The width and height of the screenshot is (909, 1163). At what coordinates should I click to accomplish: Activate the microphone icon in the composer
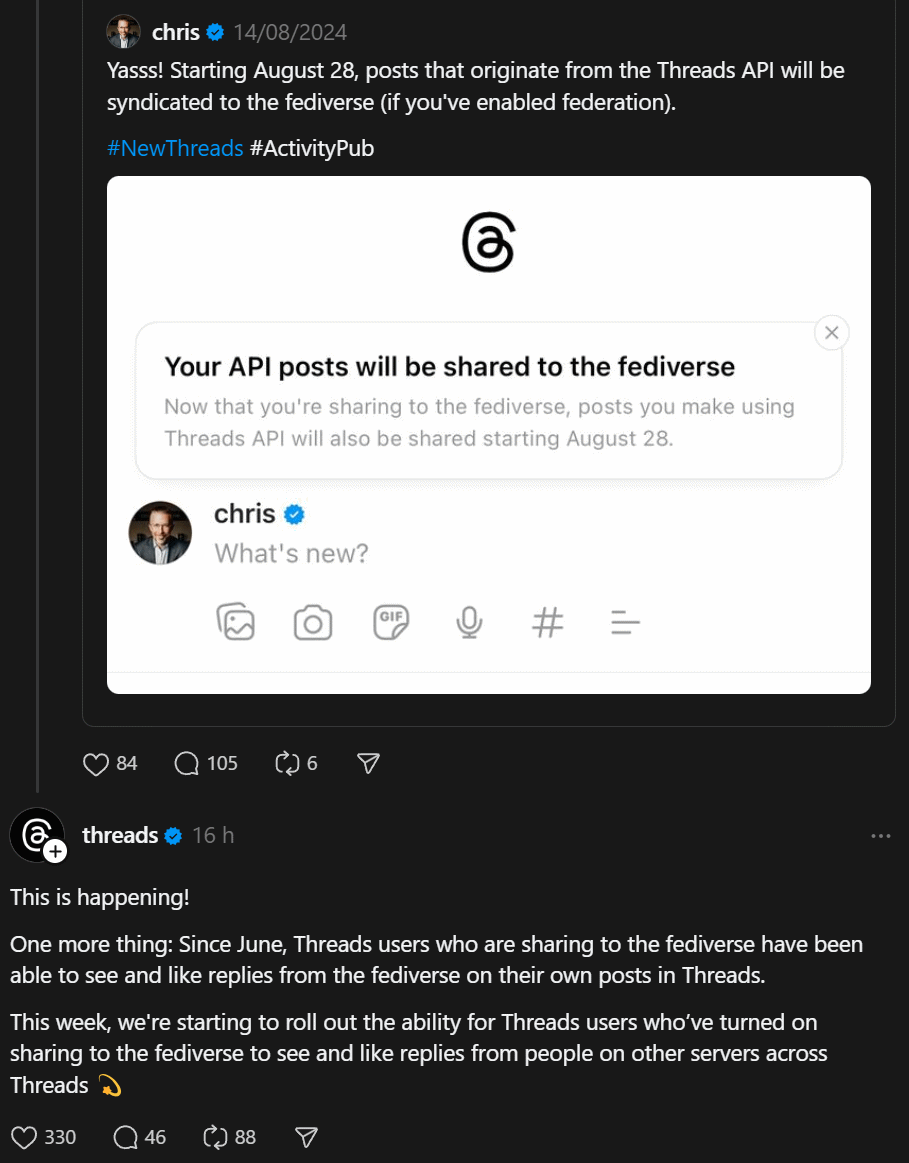click(x=469, y=621)
